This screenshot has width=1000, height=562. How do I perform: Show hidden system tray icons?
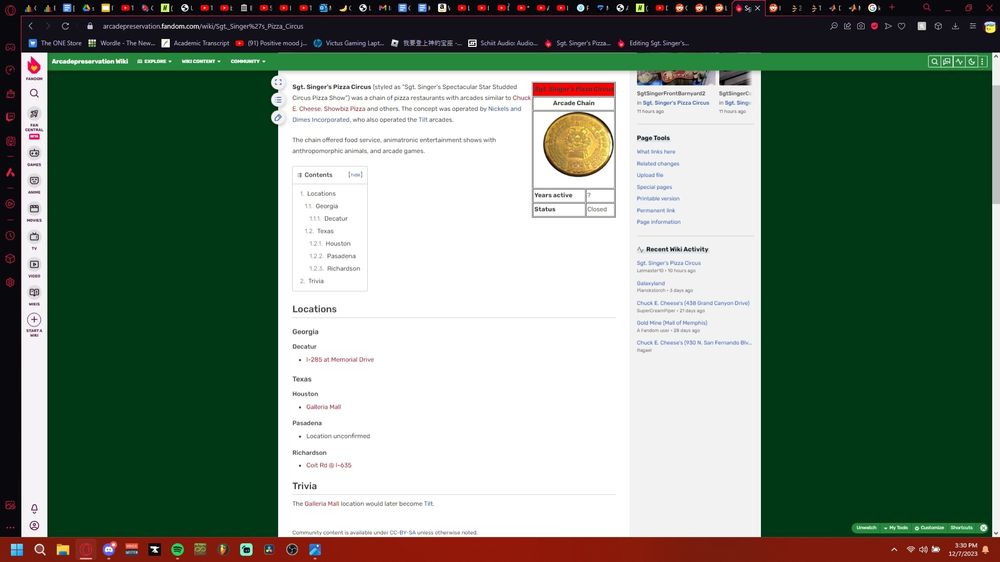coord(893,549)
